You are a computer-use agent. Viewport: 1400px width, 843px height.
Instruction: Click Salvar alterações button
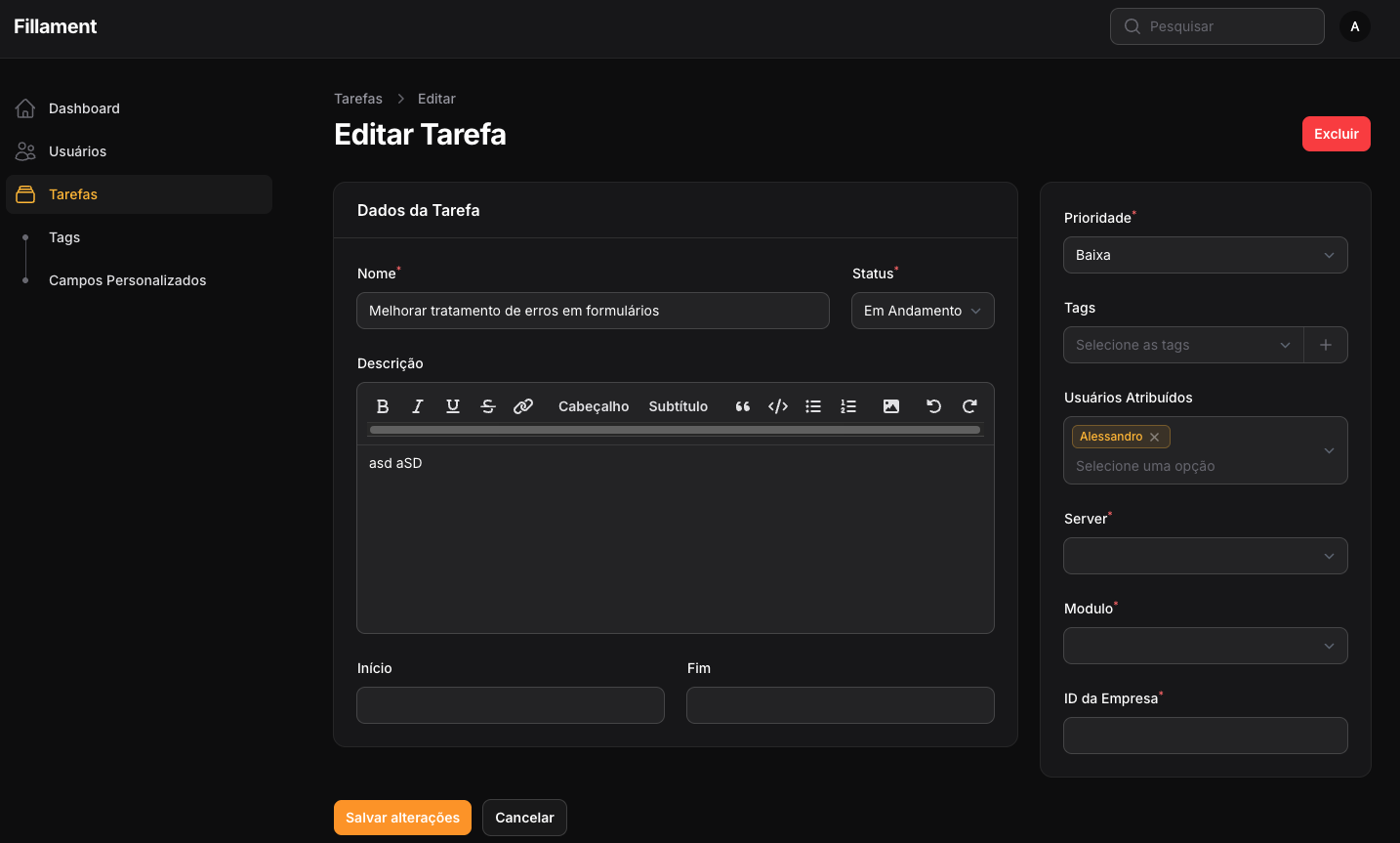coord(402,818)
